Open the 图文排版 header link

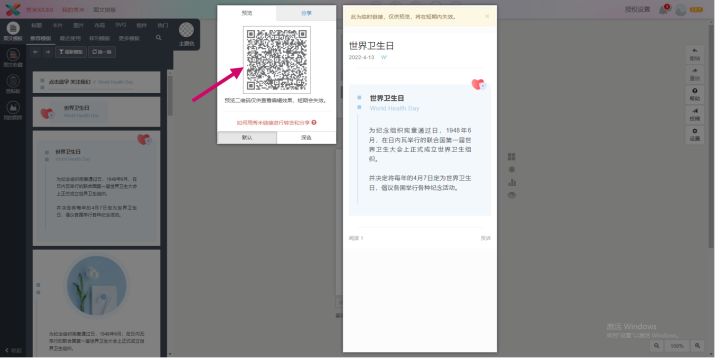point(104,10)
